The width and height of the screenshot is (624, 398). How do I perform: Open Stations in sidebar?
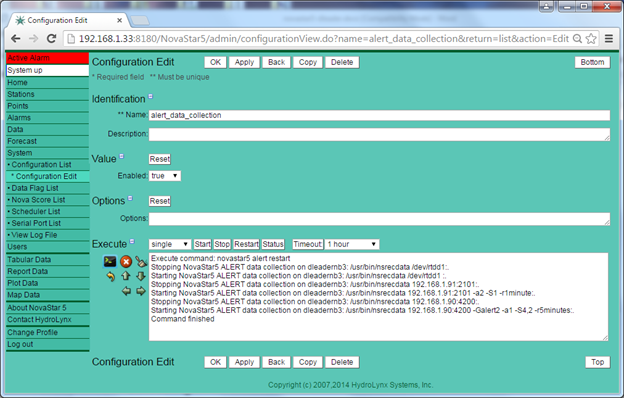click(47, 94)
